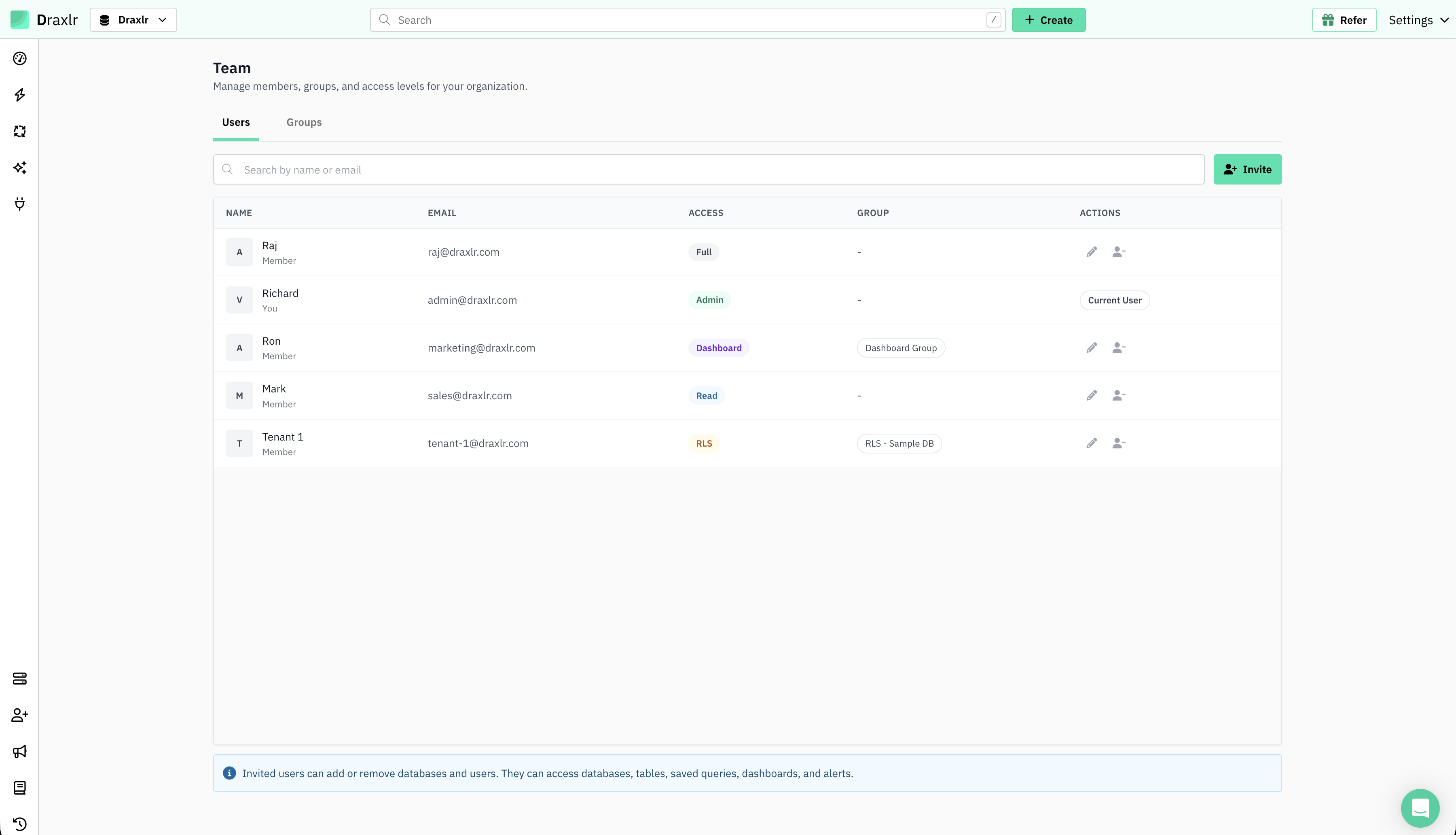The width and height of the screenshot is (1456, 835).
Task: Edit Raj's access with the pencil icon
Action: (x=1092, y=252)
